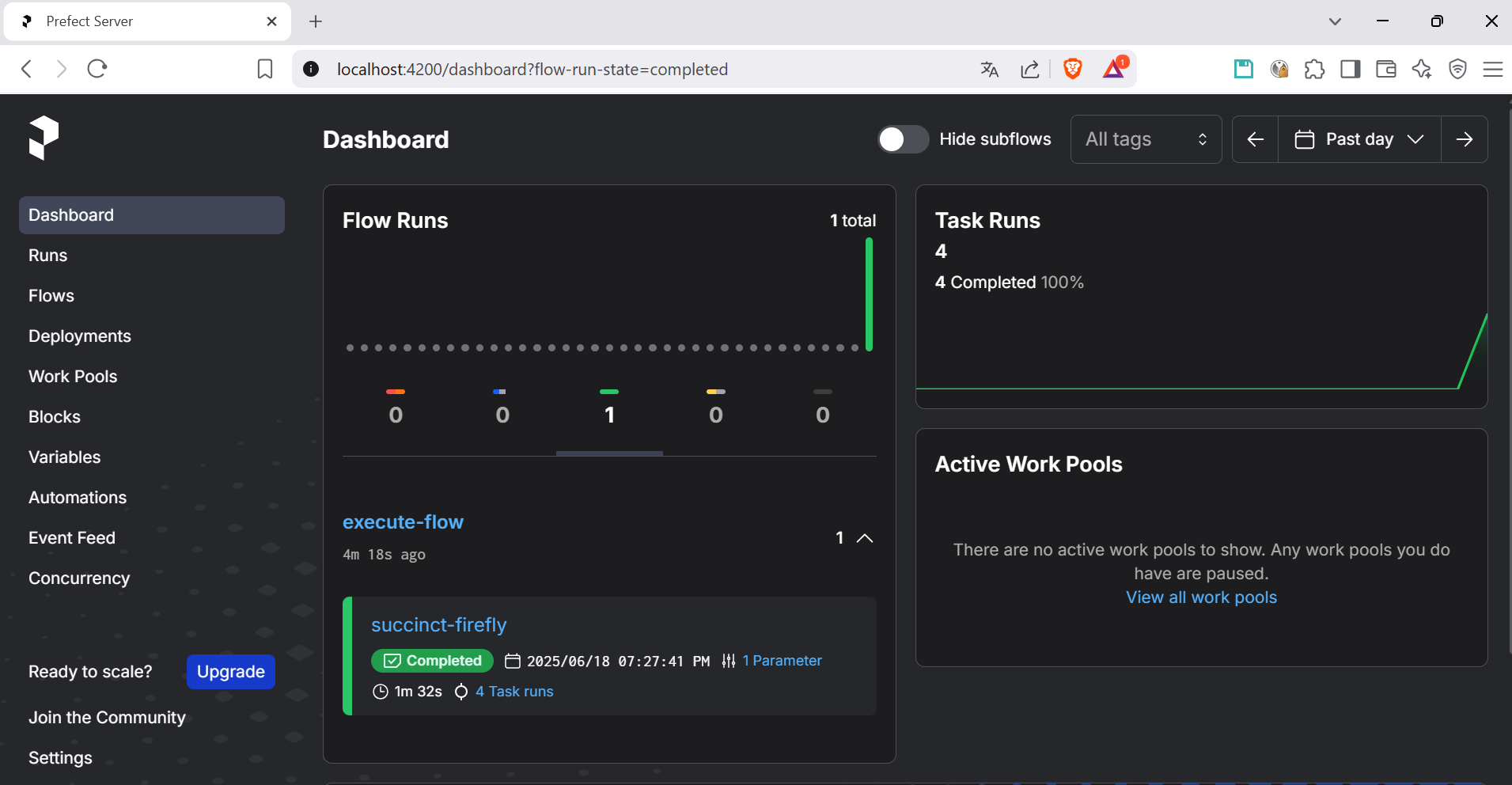Open Leo AI sparkle icon
The image size is (1512, 785).
[1422, 70]
